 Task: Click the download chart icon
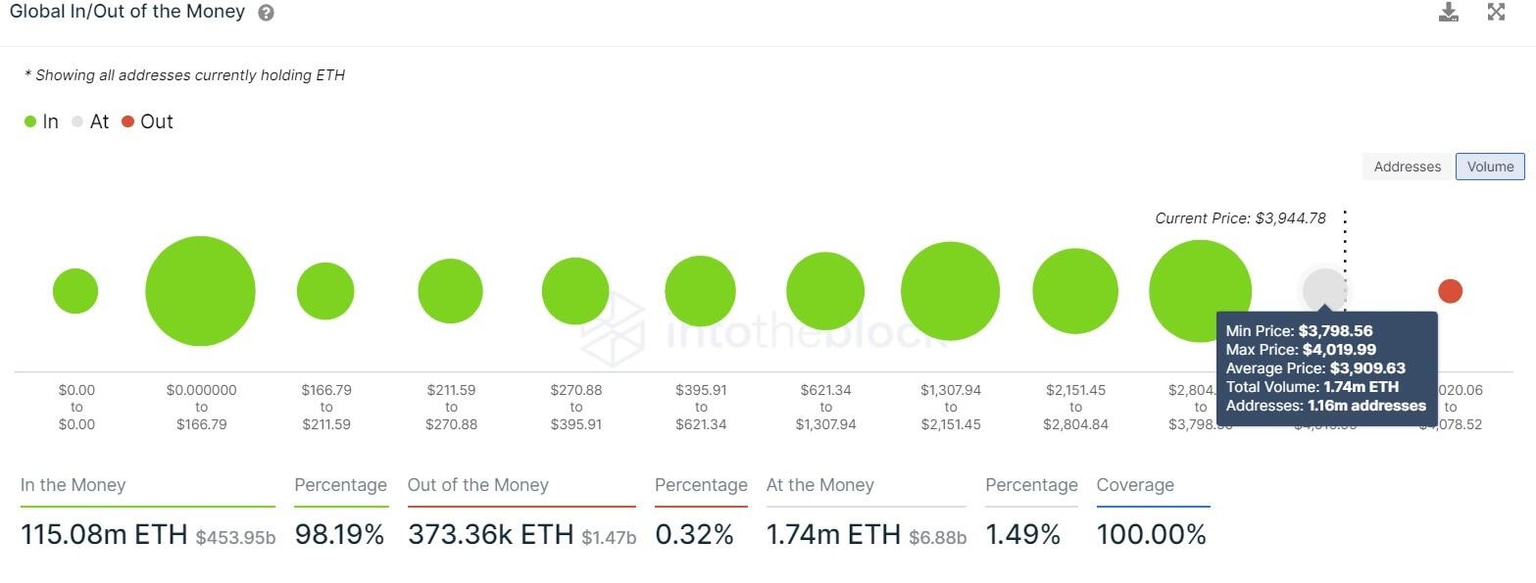tap(1448, 12)
